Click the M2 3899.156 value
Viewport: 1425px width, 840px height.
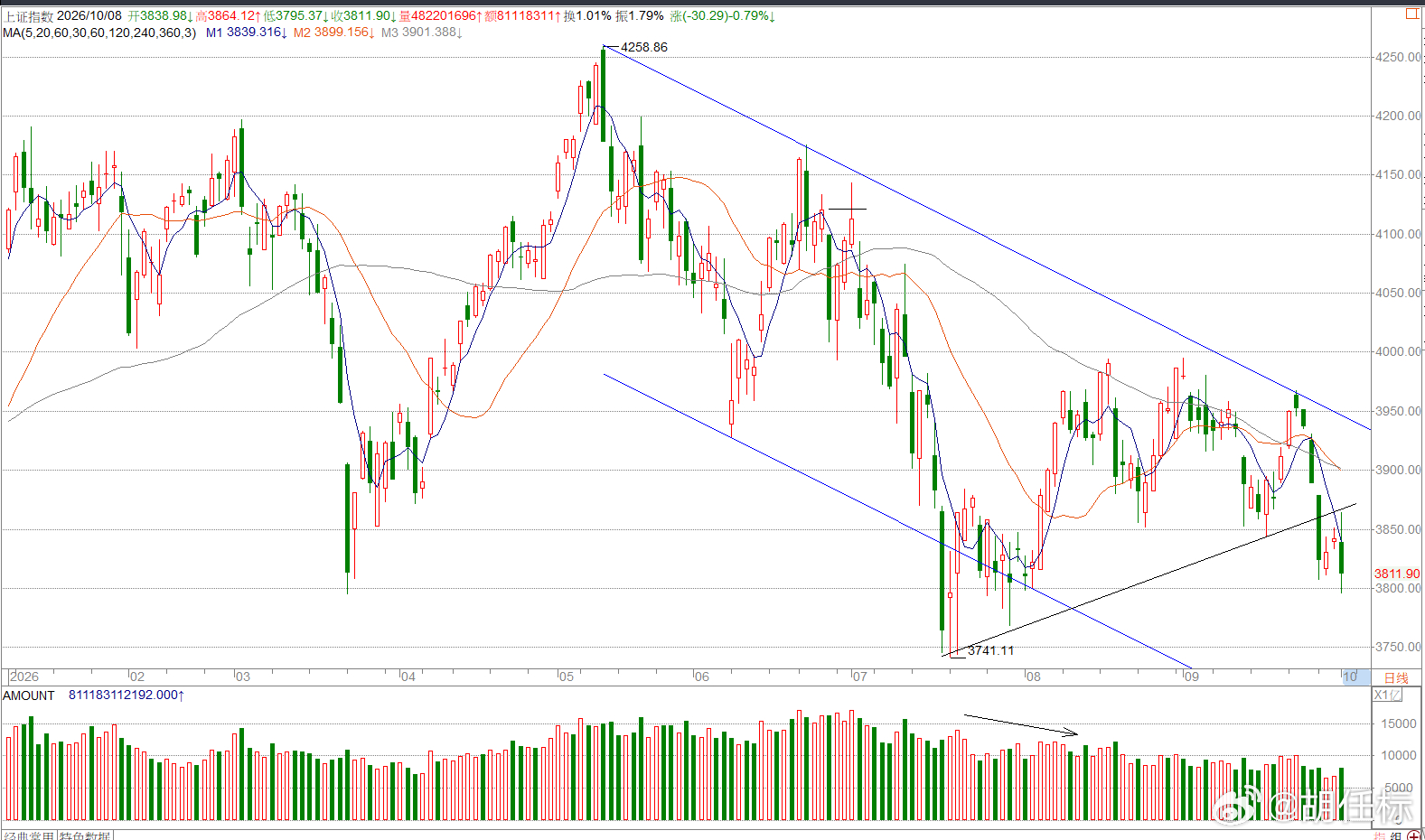click(334, 33)
